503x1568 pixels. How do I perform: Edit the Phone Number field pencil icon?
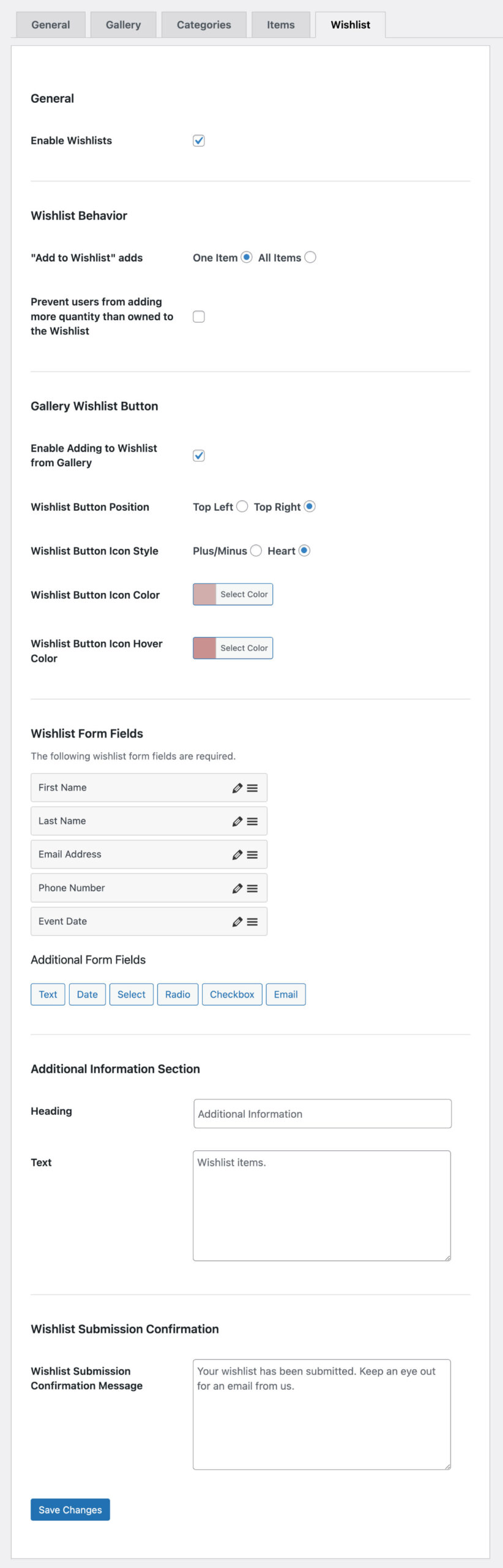point(237,888)
